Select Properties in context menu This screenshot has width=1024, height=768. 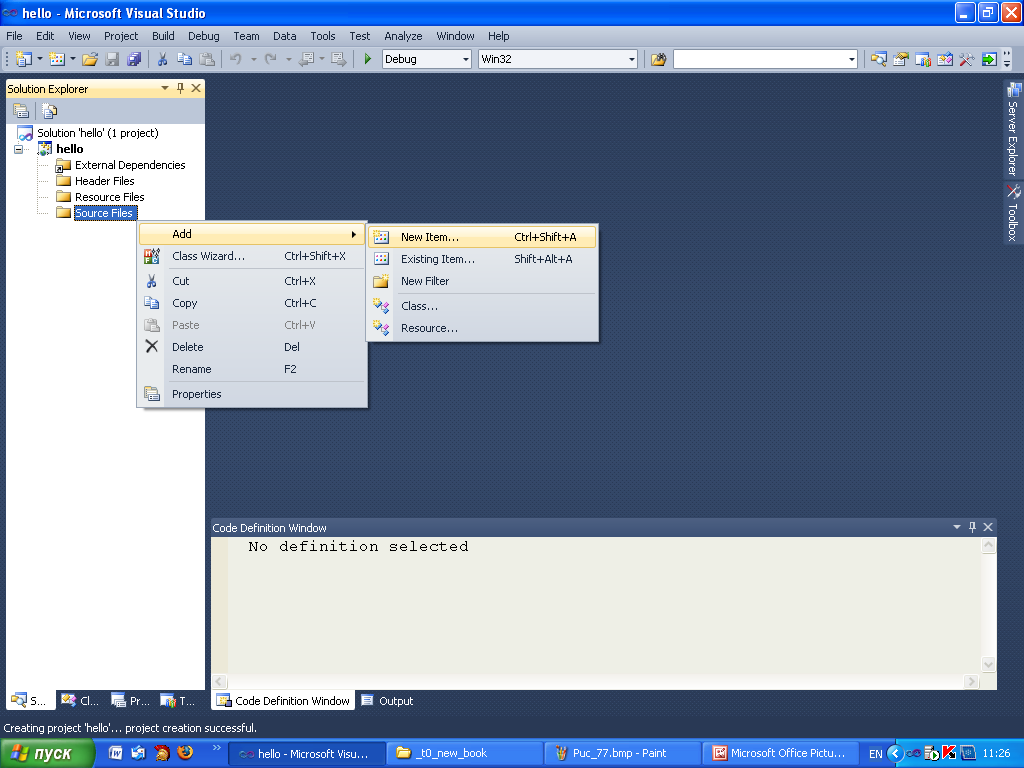pyautogui.click(x=252, y=394)
